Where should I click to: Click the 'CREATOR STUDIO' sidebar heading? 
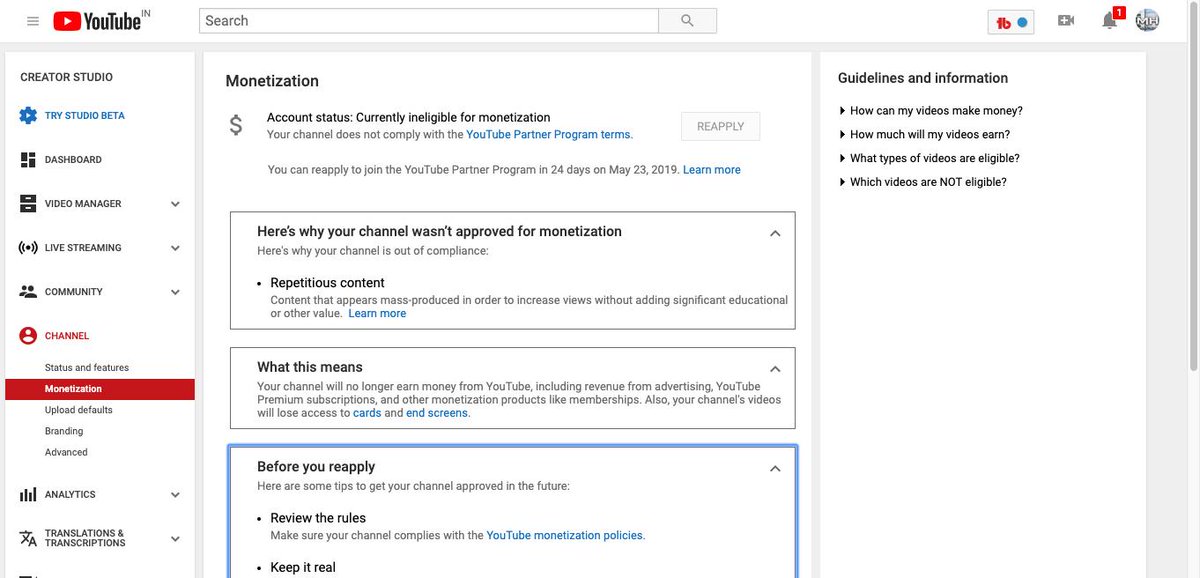tap(66, 77)
